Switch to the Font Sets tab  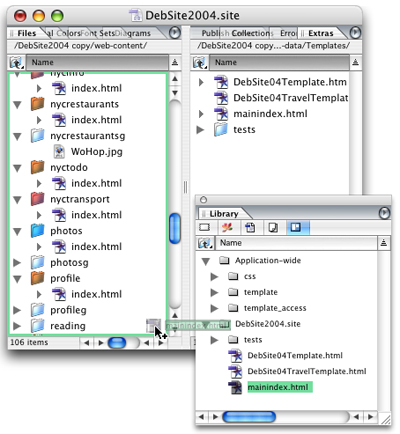click(98, 33)
